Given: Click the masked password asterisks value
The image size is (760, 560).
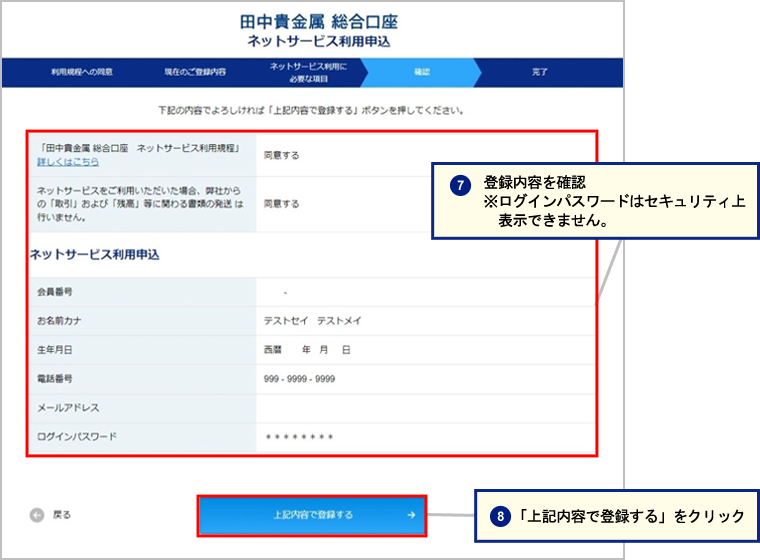Looking at the screenshot, I should pyautogui.click(x=299, y=437).
